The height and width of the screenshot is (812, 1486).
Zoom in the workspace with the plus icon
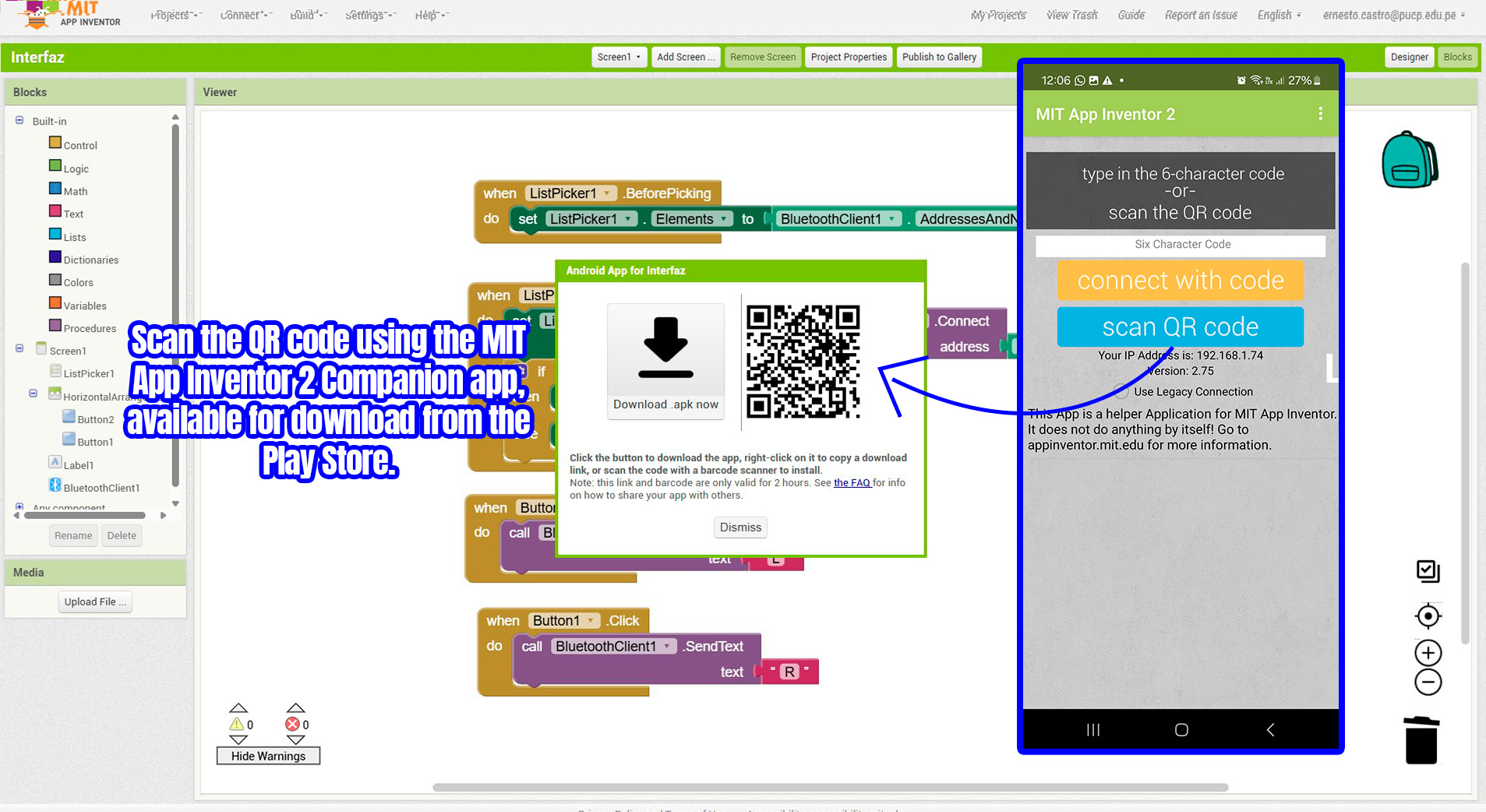point(1428,653)
